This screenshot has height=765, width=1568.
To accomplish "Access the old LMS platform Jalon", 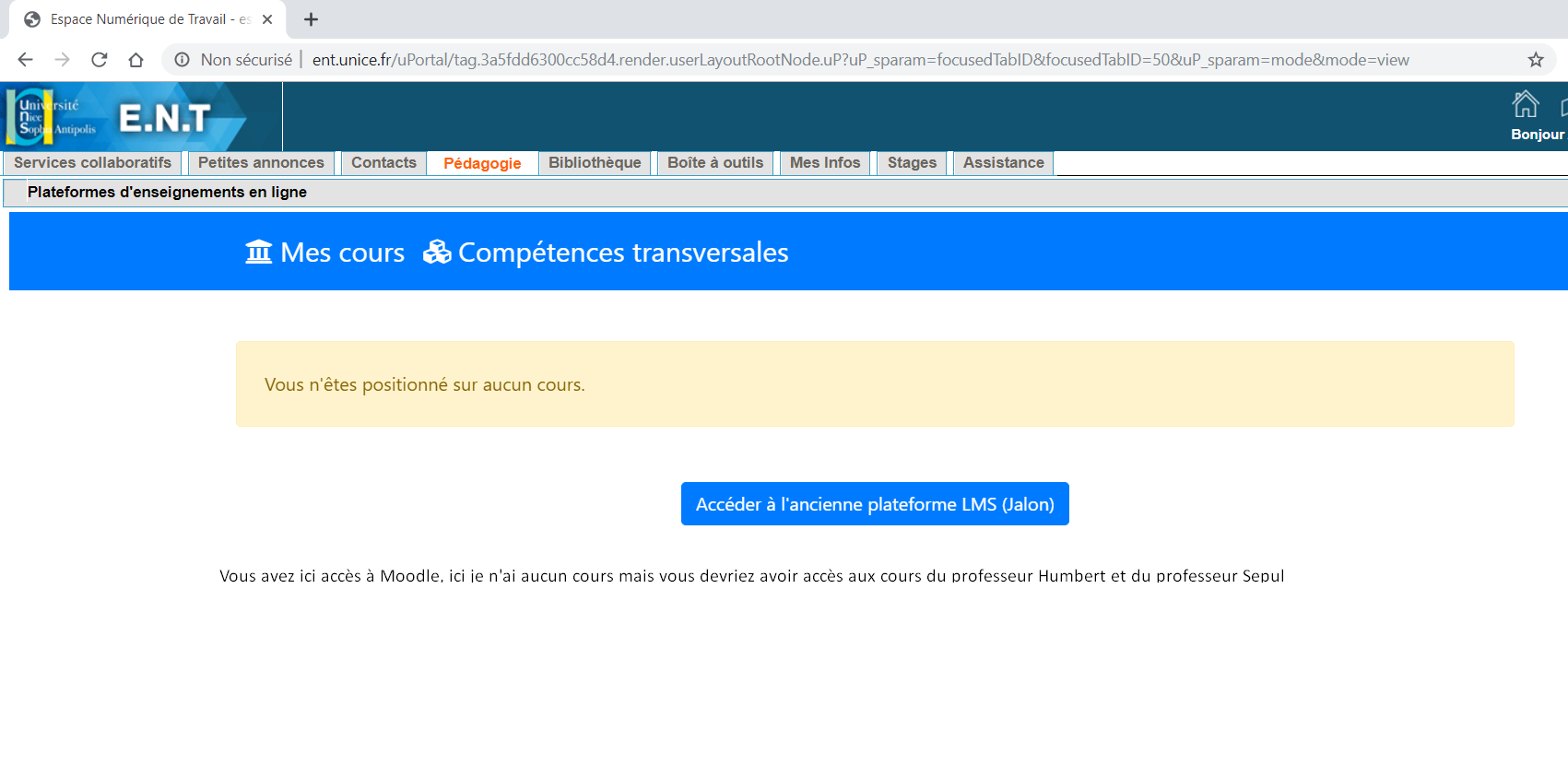I will (x=875, y=504).
